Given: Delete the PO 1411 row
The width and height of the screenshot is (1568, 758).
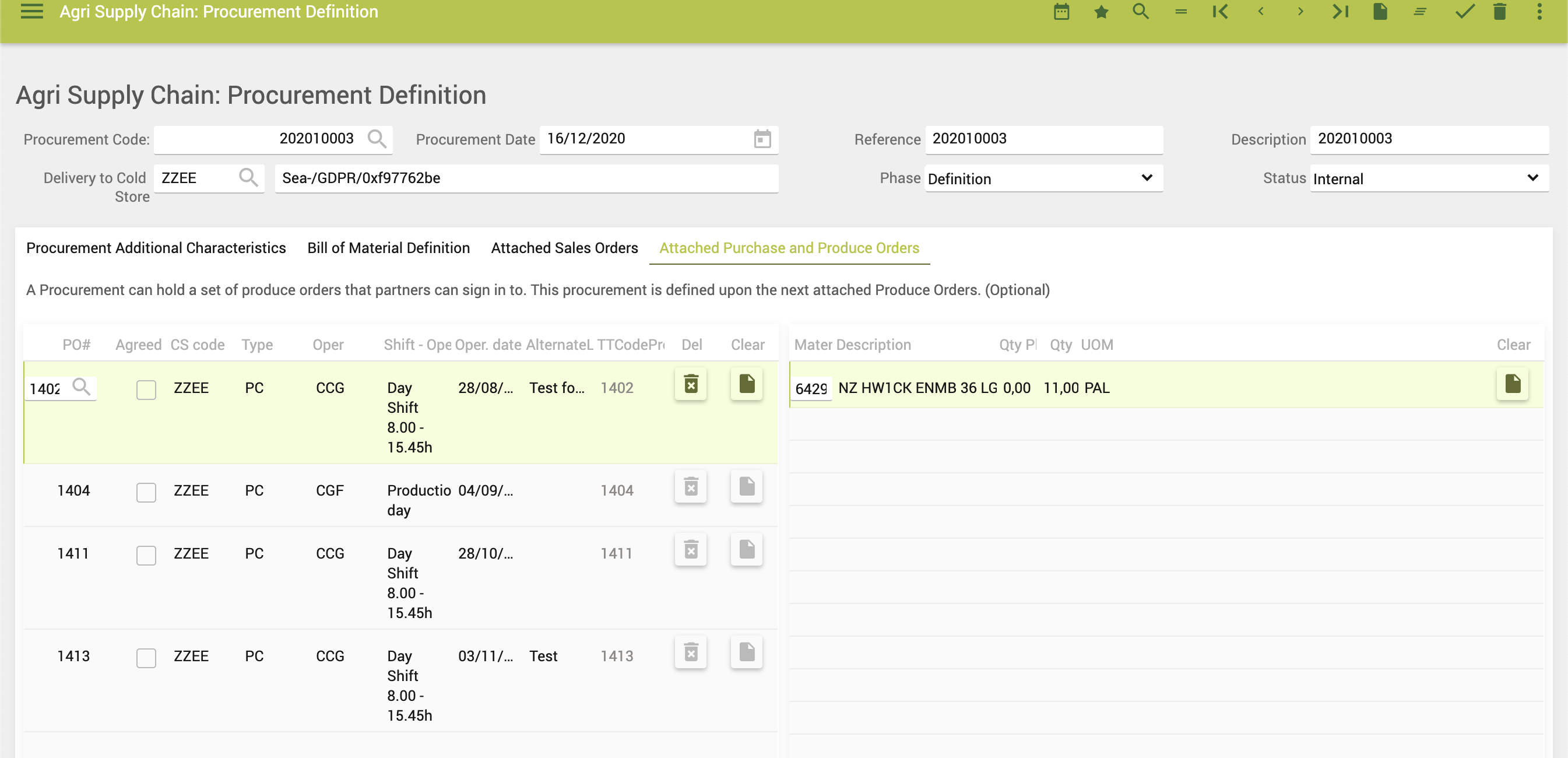Looking at the screenshot, I should tap(691, 550).
